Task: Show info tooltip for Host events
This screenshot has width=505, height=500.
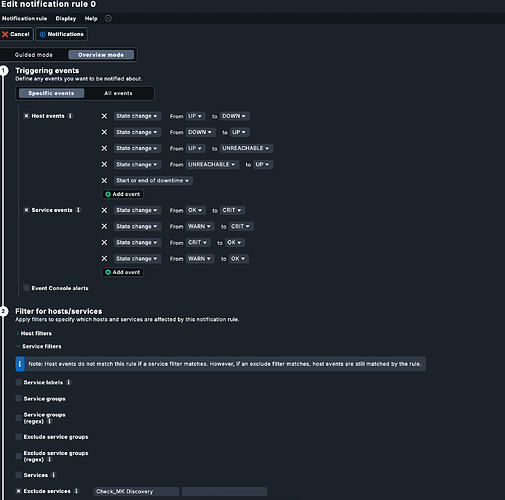Action: pos(70,116)
